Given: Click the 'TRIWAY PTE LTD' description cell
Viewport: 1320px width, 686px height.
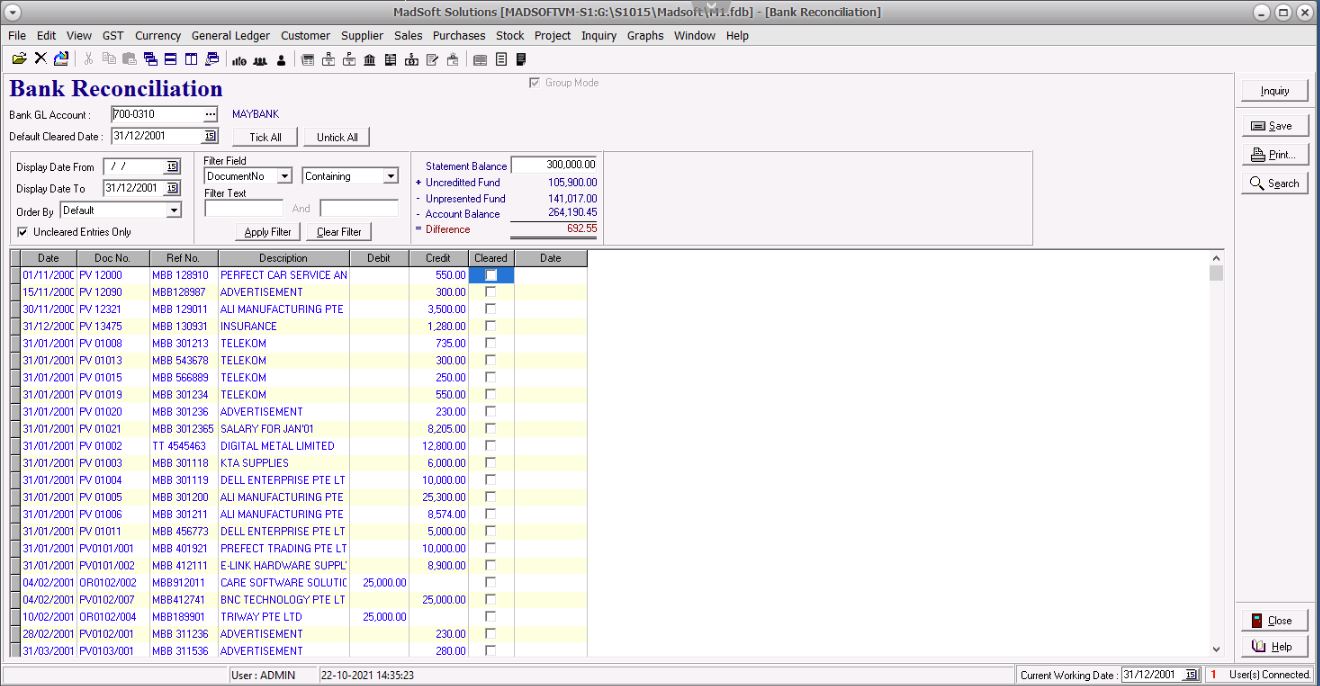Looking at the screenshot, I should (283, 617).
